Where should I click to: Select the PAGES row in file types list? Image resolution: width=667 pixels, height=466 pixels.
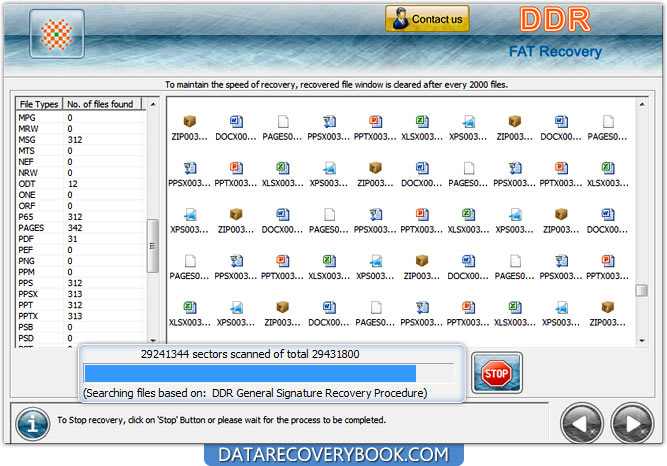81,228
